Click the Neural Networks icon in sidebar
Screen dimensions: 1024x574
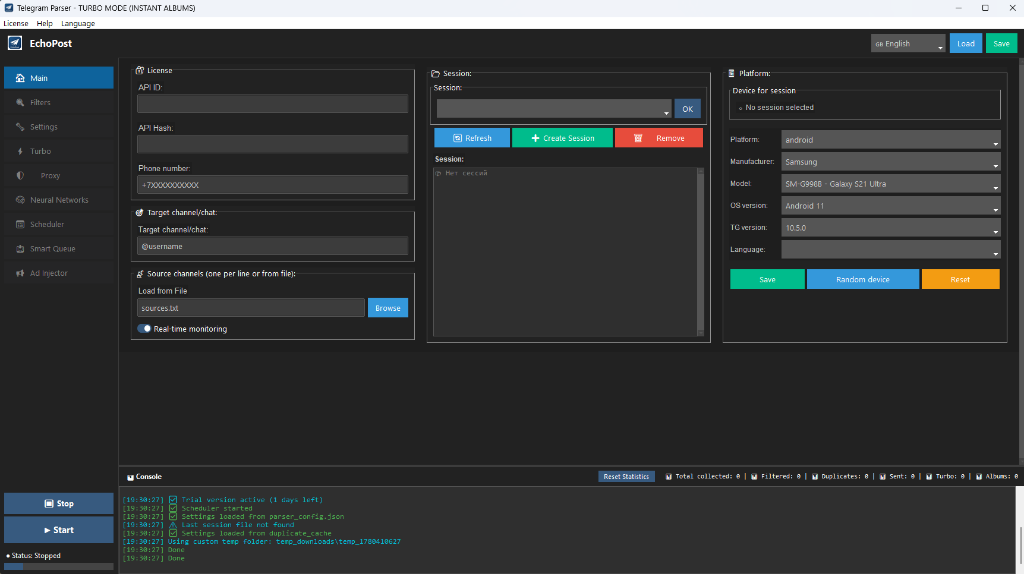click(20, 200)
